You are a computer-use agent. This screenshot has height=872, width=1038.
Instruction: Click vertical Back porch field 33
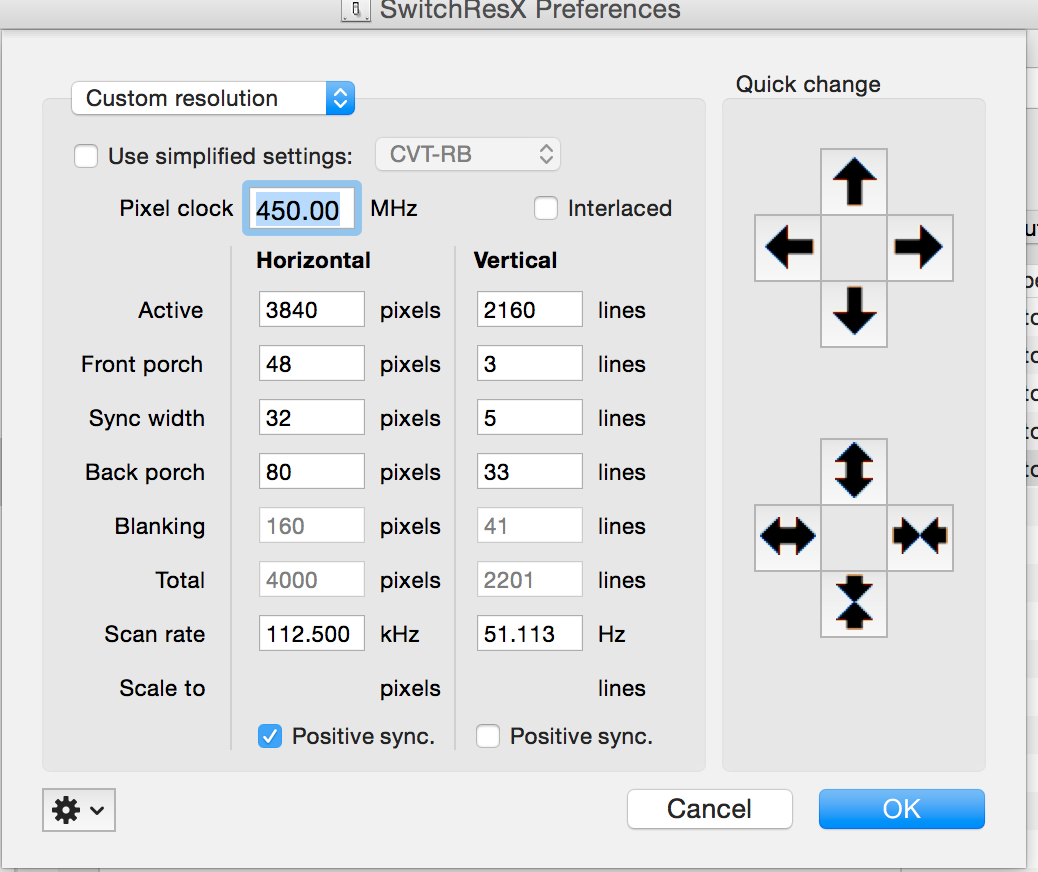coord(530,471)
